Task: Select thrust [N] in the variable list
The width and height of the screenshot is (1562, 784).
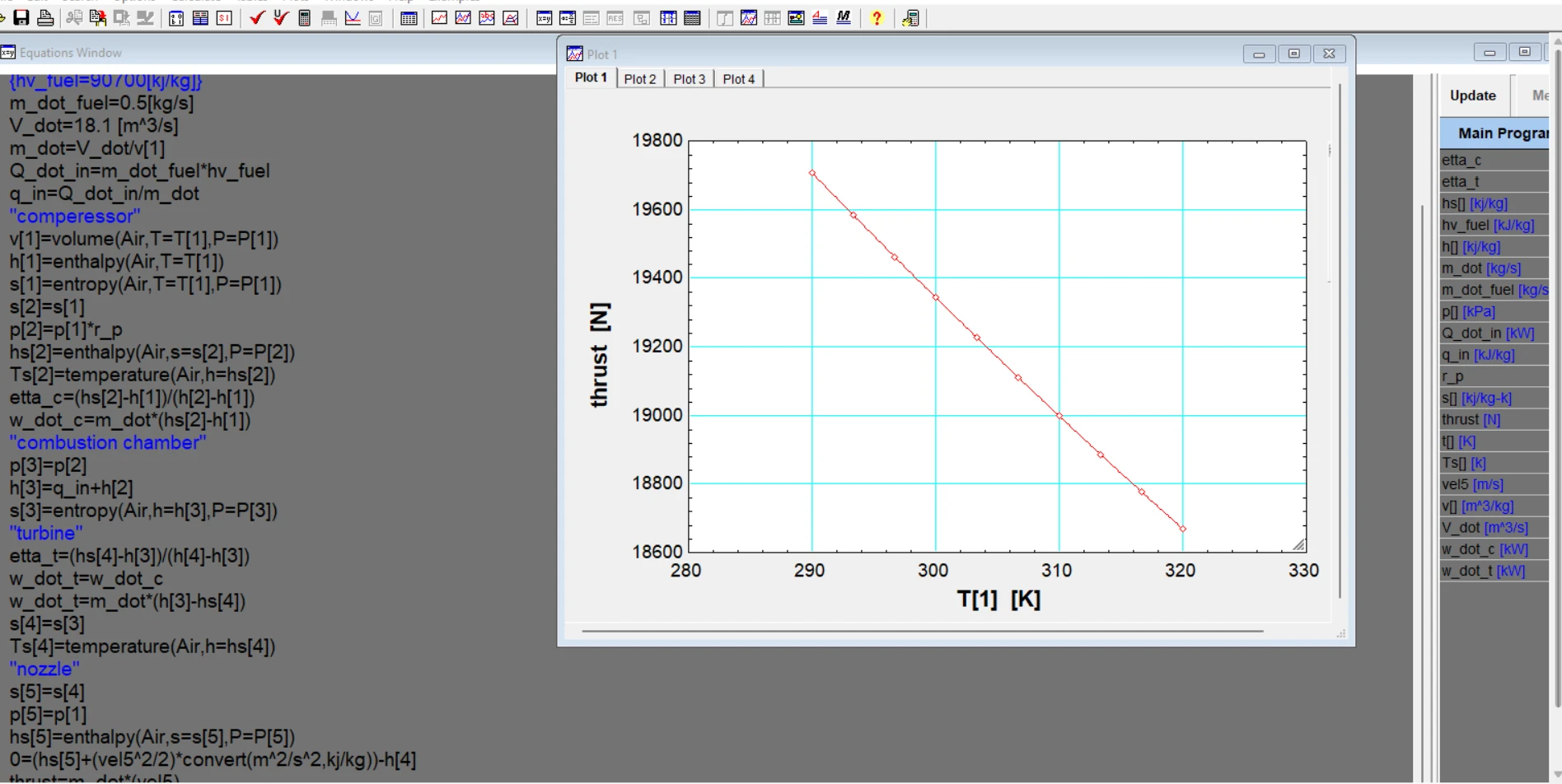Action: tap(1471, 420)
